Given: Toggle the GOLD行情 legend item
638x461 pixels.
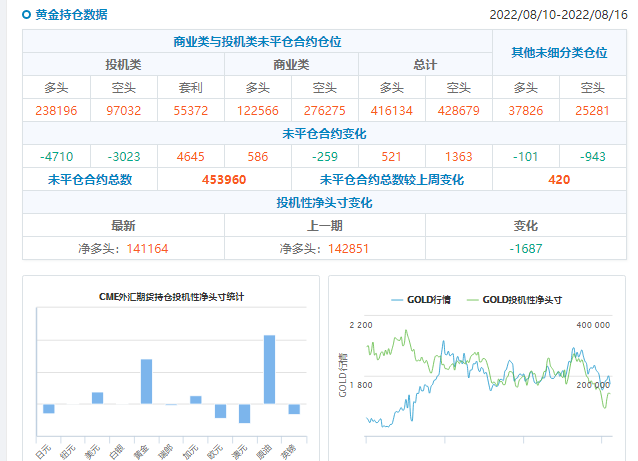Looking at the screenshot, I should (421, 299).
